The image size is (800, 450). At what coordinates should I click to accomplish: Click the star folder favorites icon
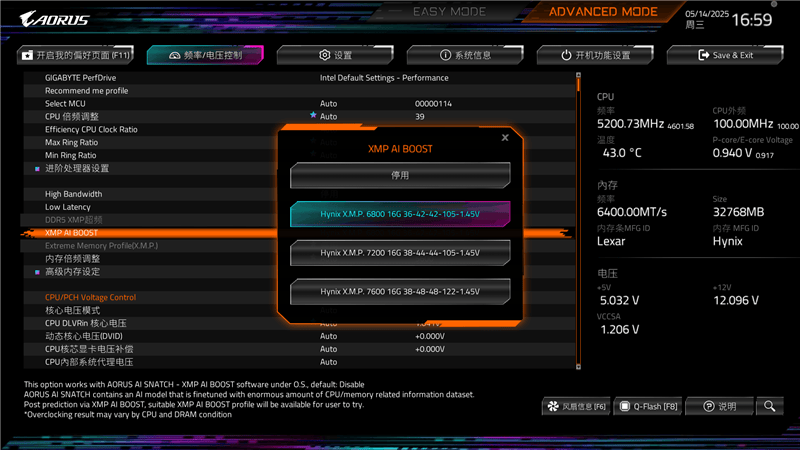(28, 55)
